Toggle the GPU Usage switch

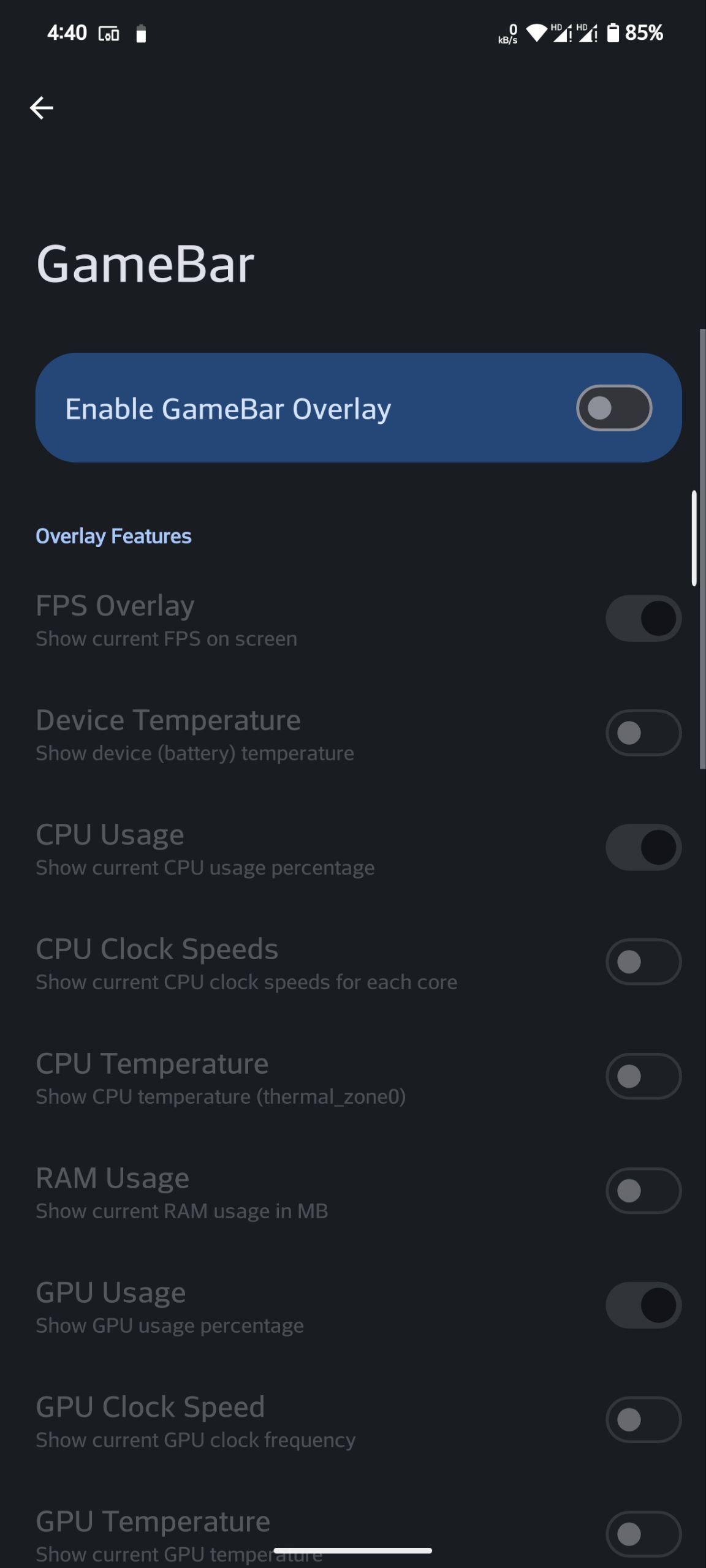click(x=643, y=1305)
